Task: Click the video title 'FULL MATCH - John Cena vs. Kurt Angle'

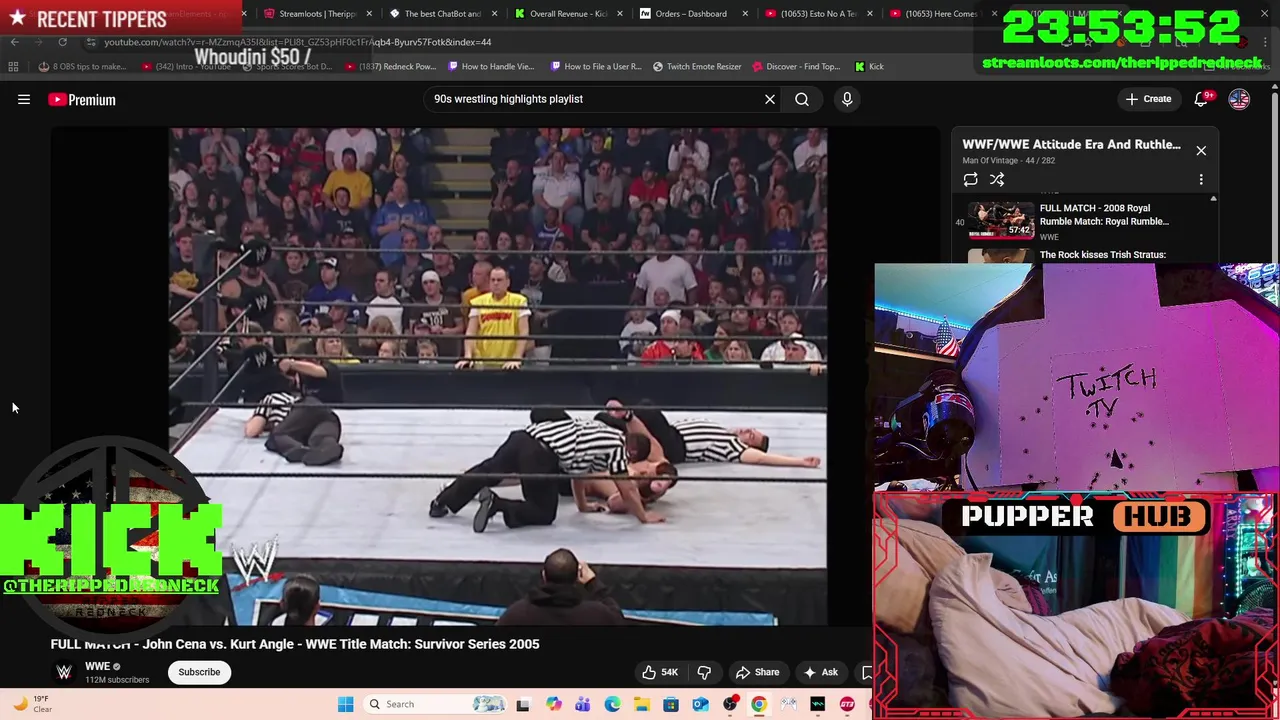Action: click(x=295, y=644)
